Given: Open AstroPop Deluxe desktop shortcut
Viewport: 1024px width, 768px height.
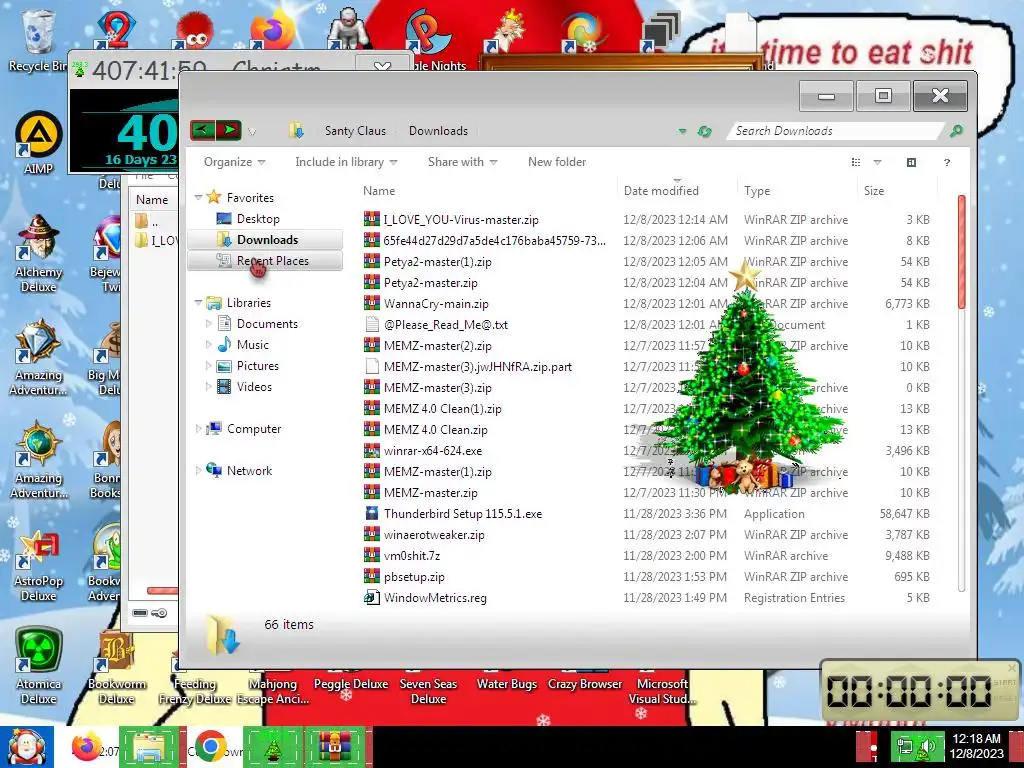Looking at the screenshot, I should click(41, 566).
